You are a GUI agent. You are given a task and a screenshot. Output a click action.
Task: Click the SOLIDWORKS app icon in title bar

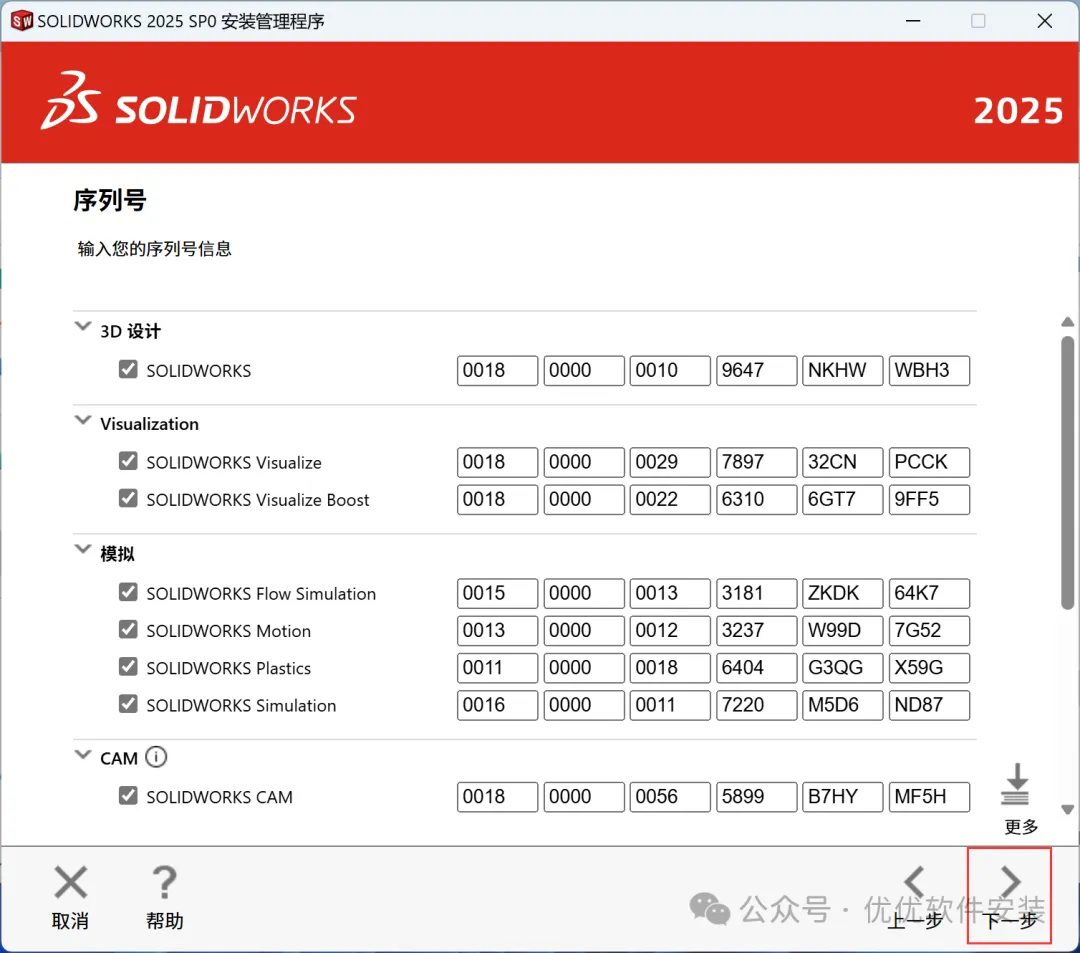(x=21, y=21)
